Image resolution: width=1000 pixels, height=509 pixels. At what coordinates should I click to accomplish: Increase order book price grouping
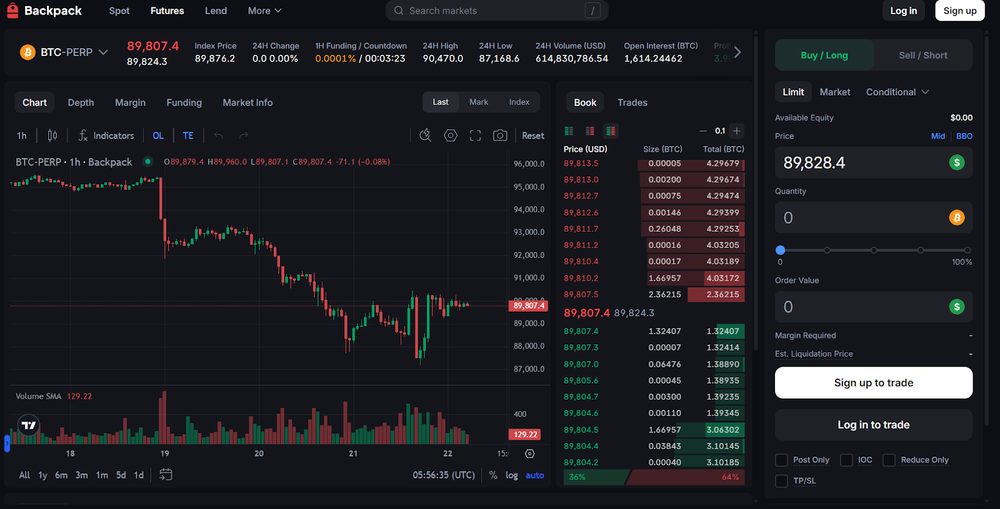click(737, 131)
